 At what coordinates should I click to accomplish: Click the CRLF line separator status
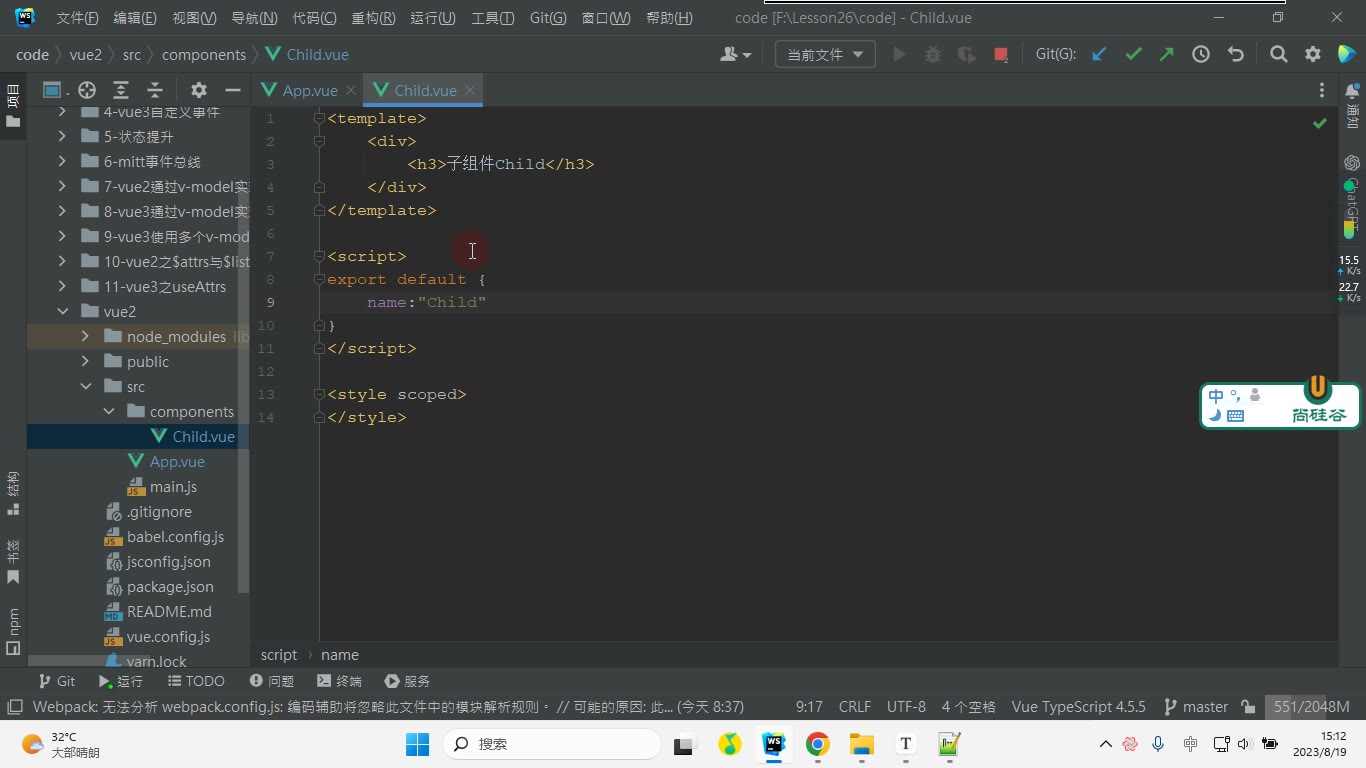click(855, 707)
